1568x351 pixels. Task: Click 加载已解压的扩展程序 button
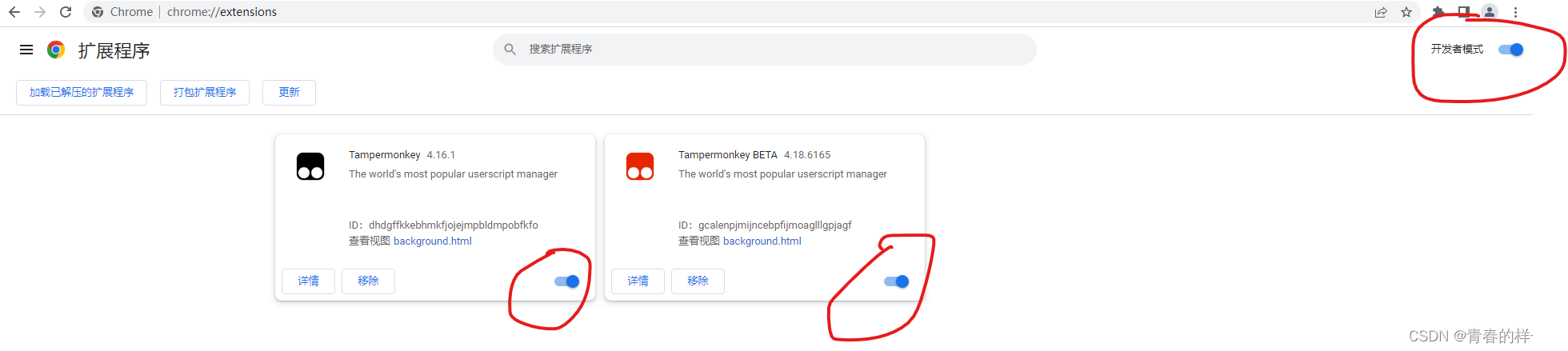pos(82,93)
